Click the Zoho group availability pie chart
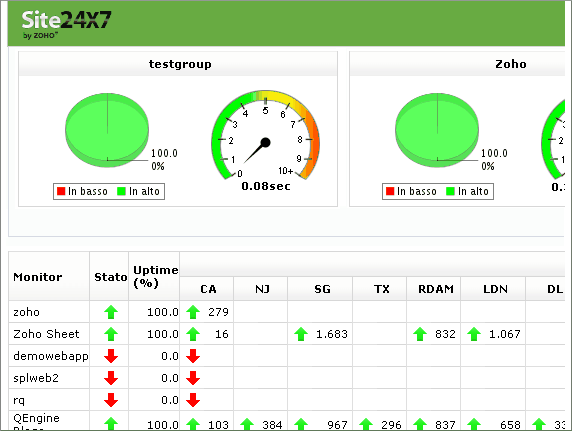The height and width of the screenshot is (431, 572). pyautogui.click(x=437, y=130)
